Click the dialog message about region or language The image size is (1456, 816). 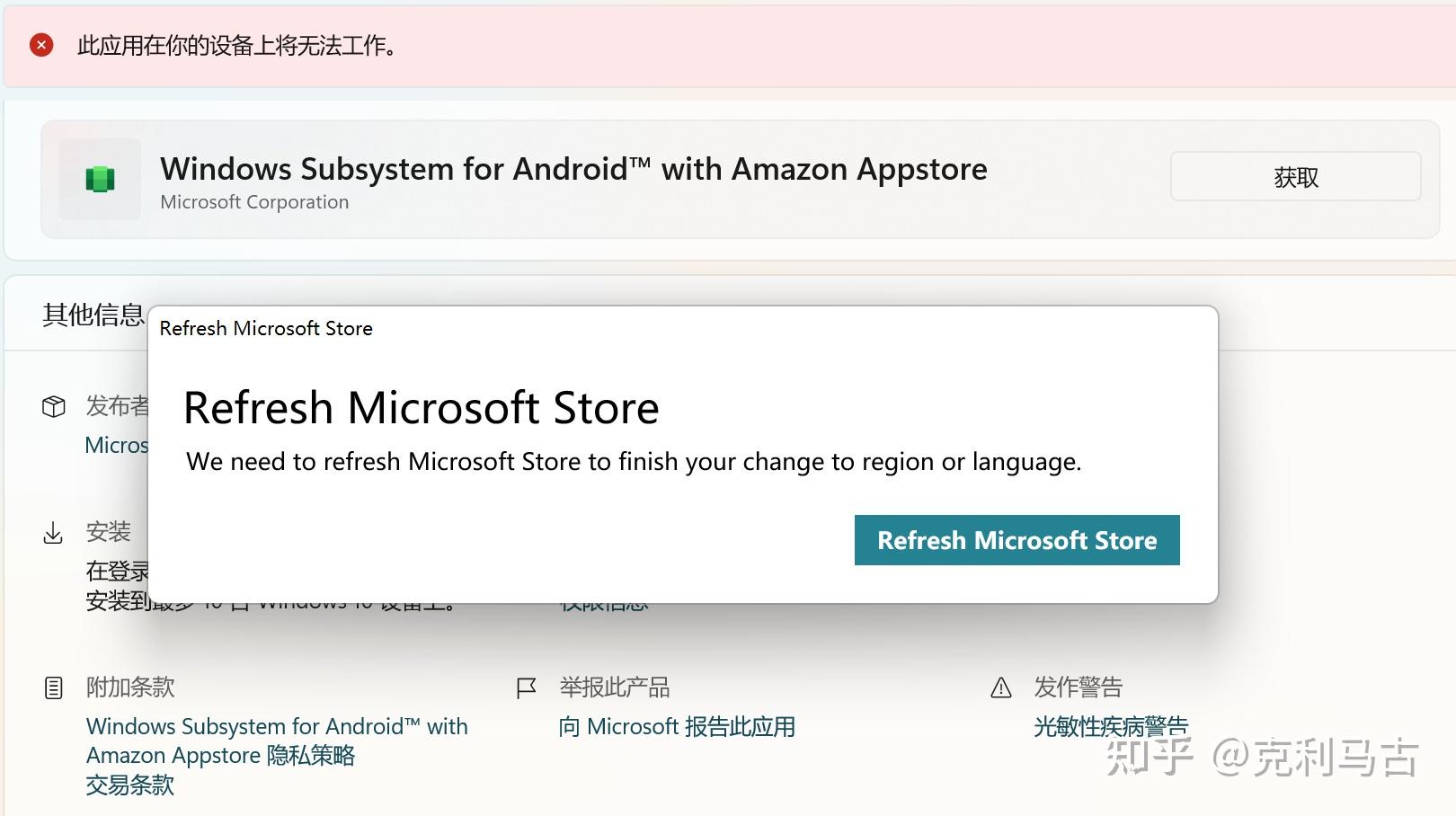[x=634, y=462]
